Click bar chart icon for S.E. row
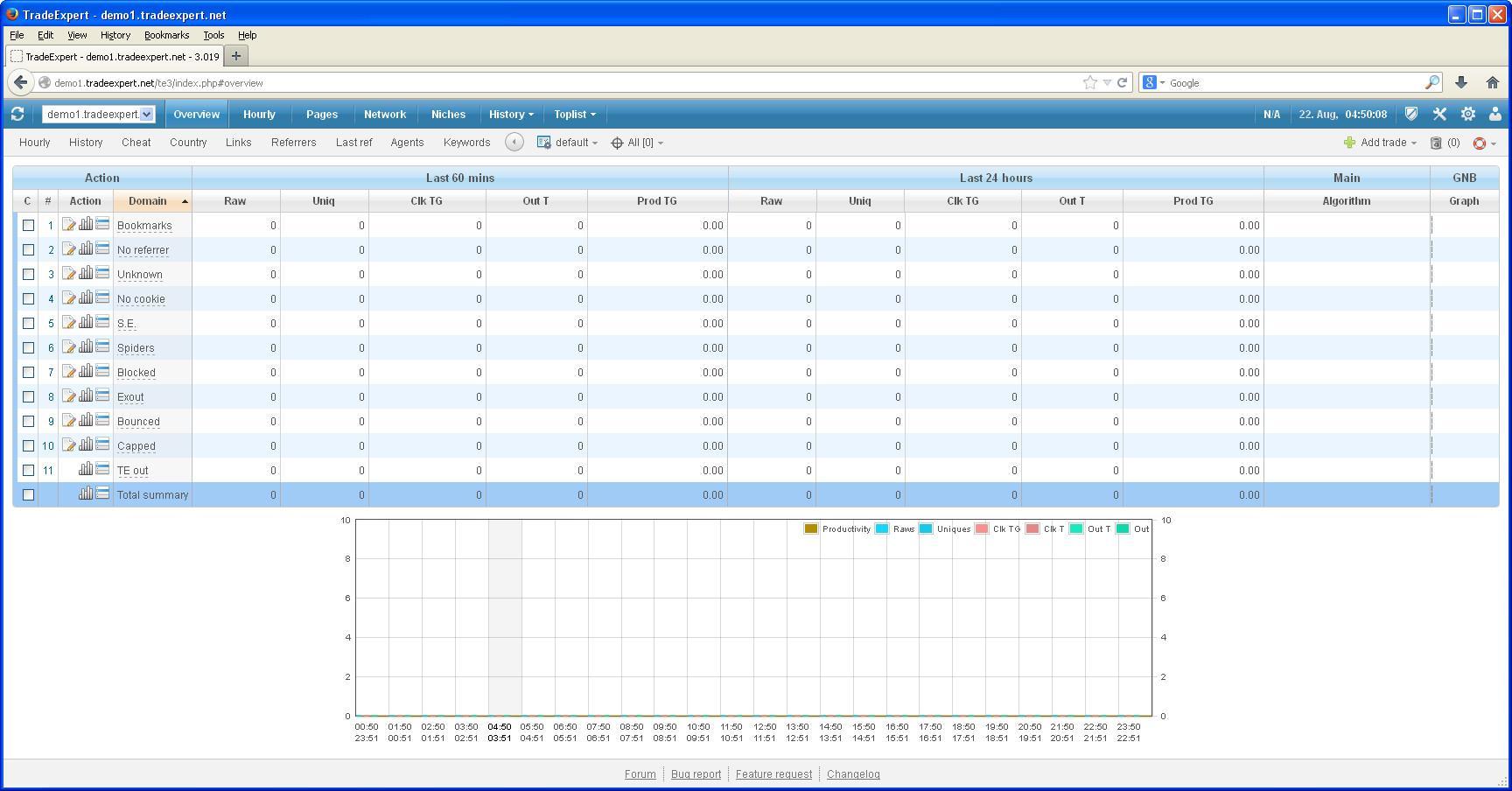The height and width of the screenshot is (791, 1512). (86, 323)
